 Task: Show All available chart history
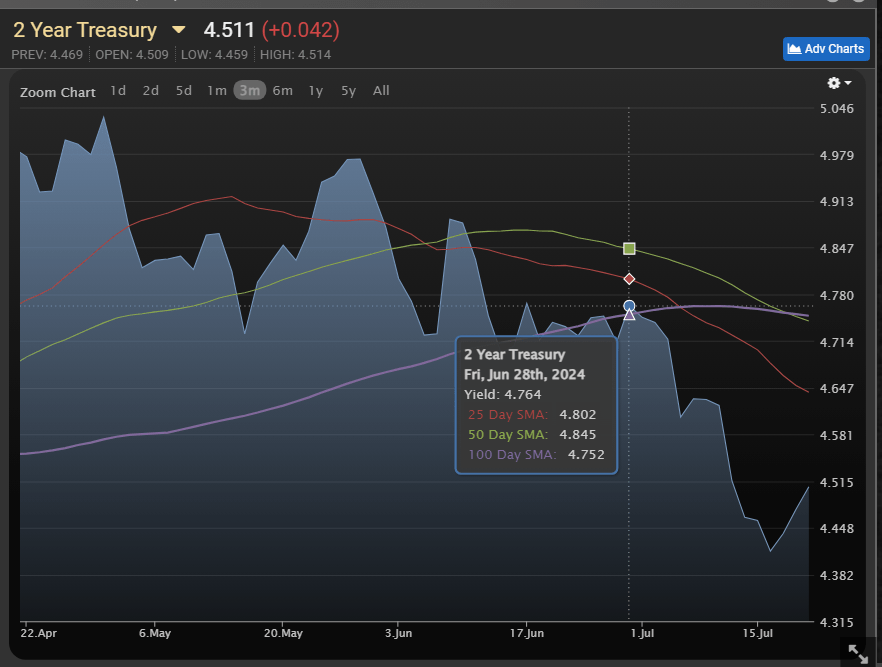[x=381, y=91]
